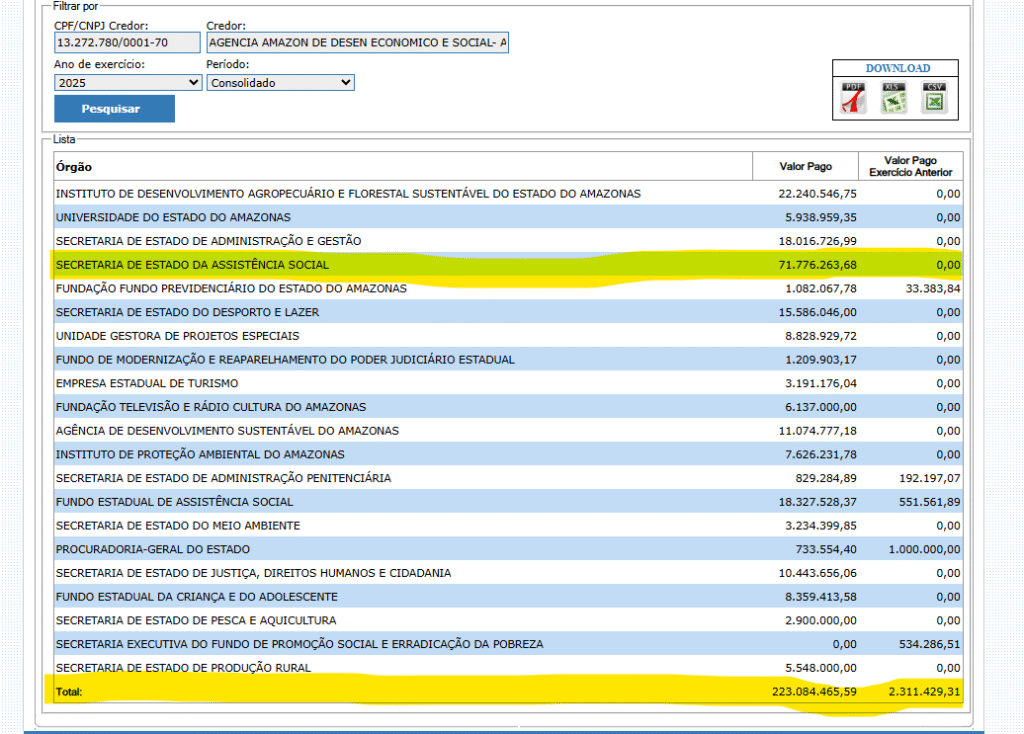Focus the CPF/CNPJ Credor input field
This screenshot has width=1024, height=734.
tap(127, 42)
